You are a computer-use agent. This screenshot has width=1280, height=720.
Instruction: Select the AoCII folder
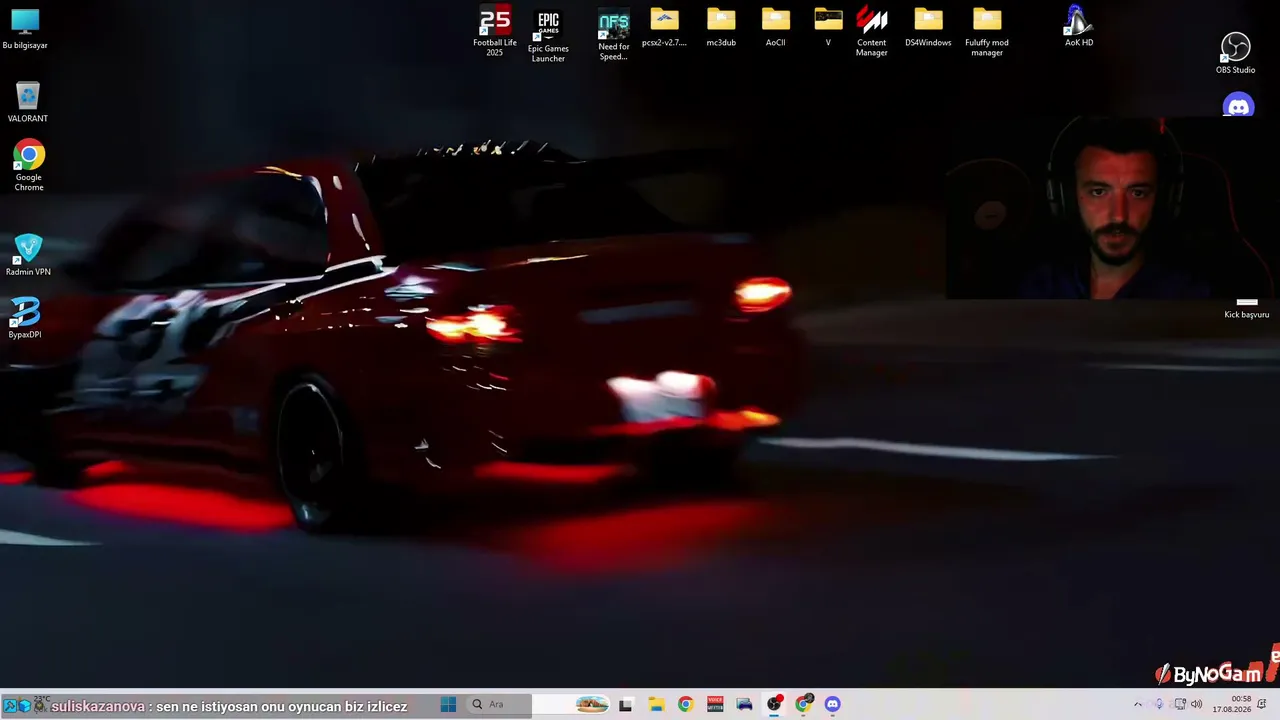776,28
